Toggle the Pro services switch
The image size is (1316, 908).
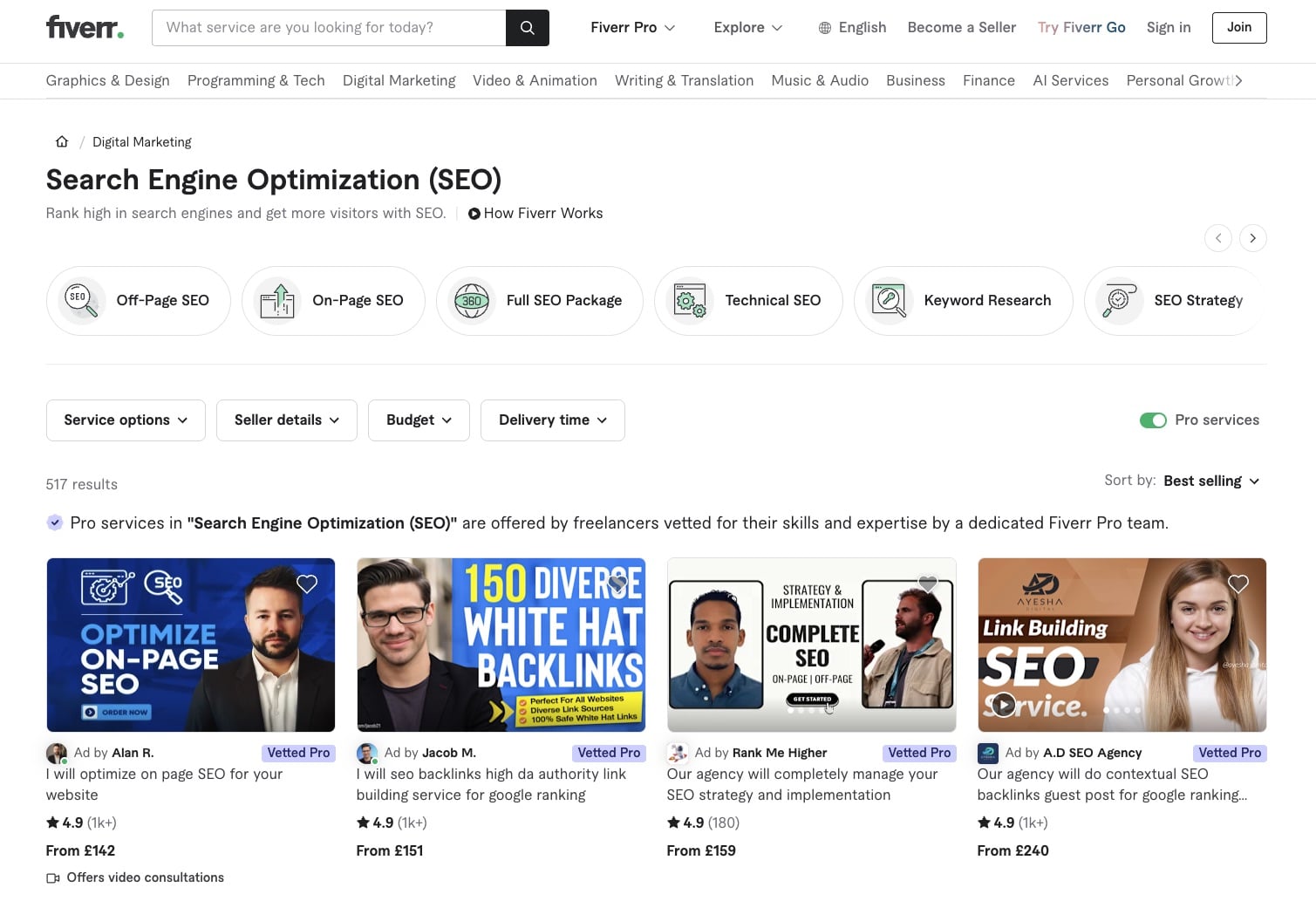coord(1153,420)
